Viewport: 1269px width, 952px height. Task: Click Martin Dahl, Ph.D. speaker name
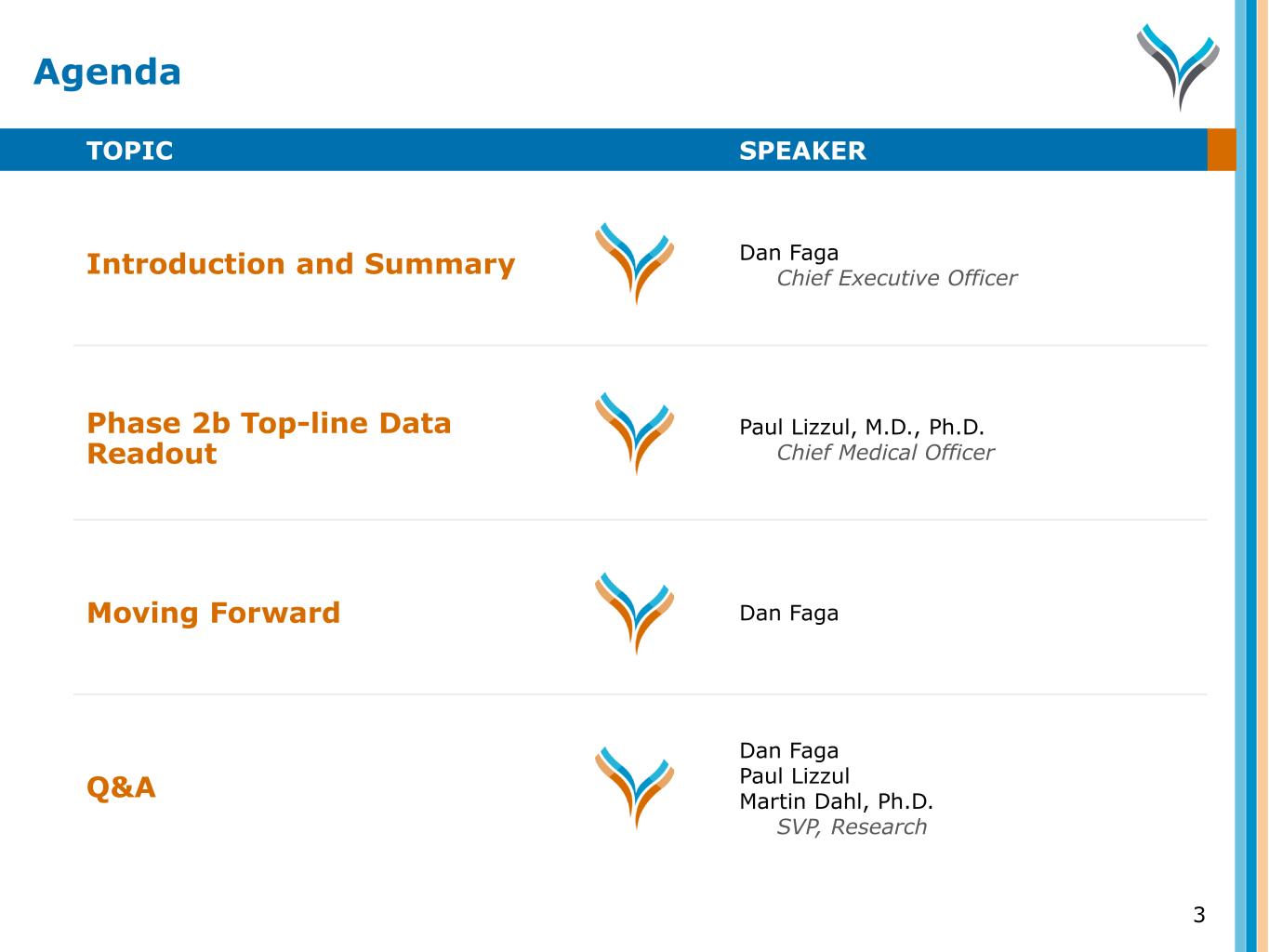click(836, 801)
